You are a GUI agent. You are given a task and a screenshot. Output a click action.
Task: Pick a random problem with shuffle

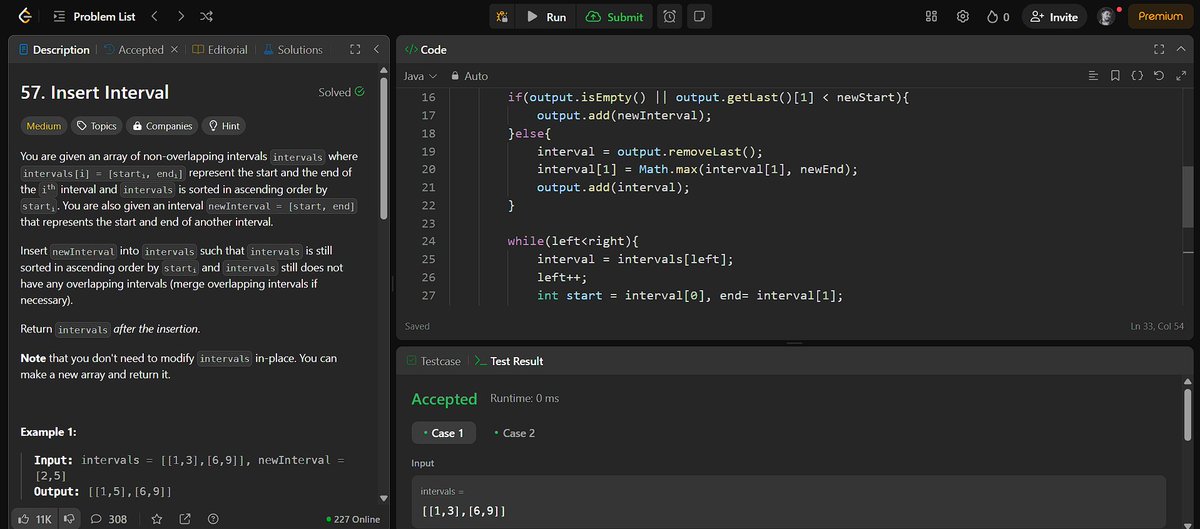(x=206, y=17)
